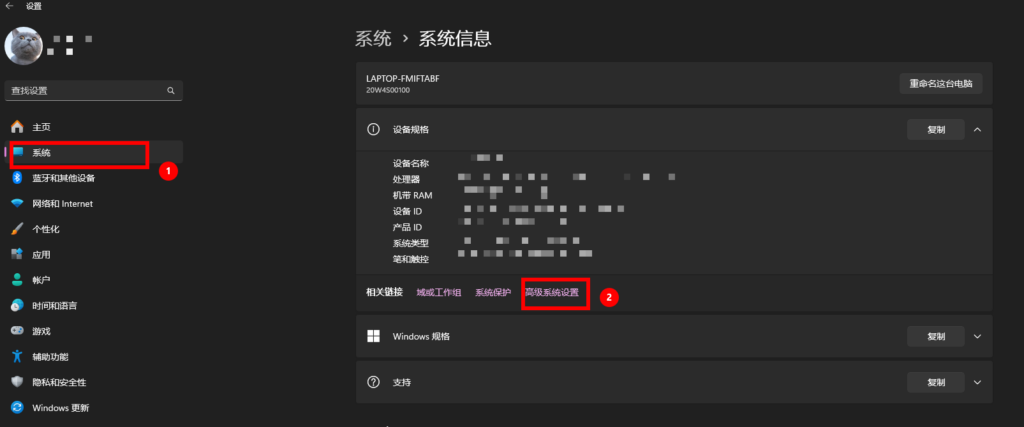Open the 主页 home icon in sidebar

click(17, 127)
